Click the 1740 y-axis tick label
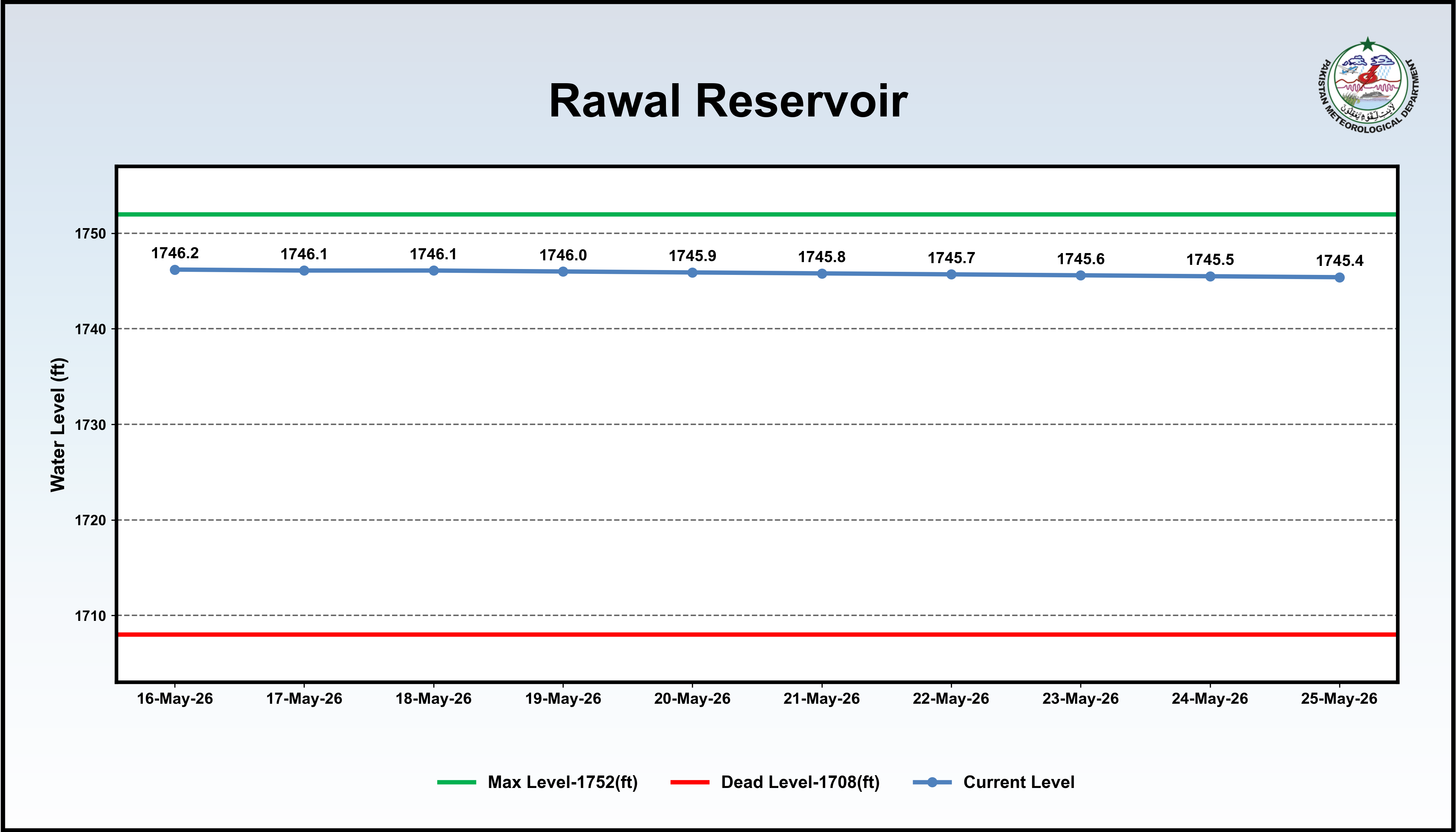 [90, 329]
